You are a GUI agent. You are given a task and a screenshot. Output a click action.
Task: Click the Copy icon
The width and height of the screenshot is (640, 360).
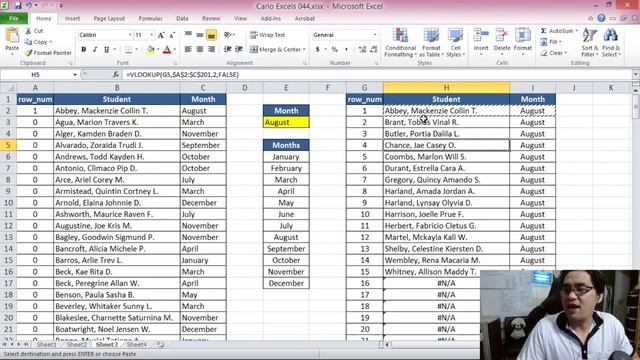28,42
